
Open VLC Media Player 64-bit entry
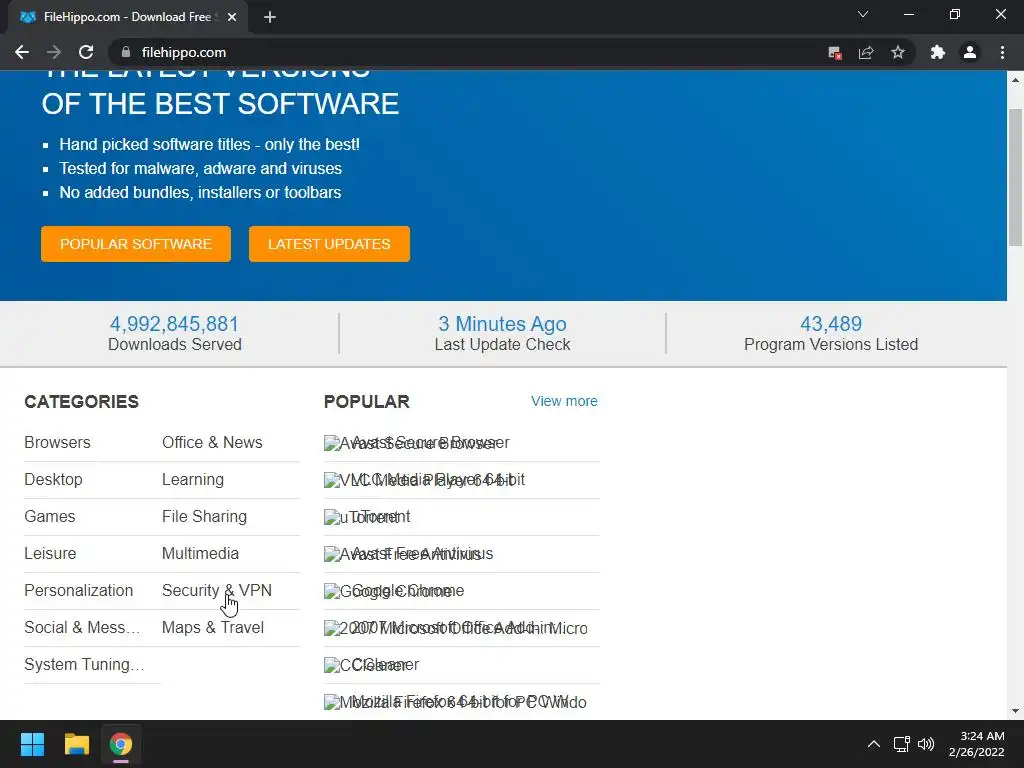462,480
